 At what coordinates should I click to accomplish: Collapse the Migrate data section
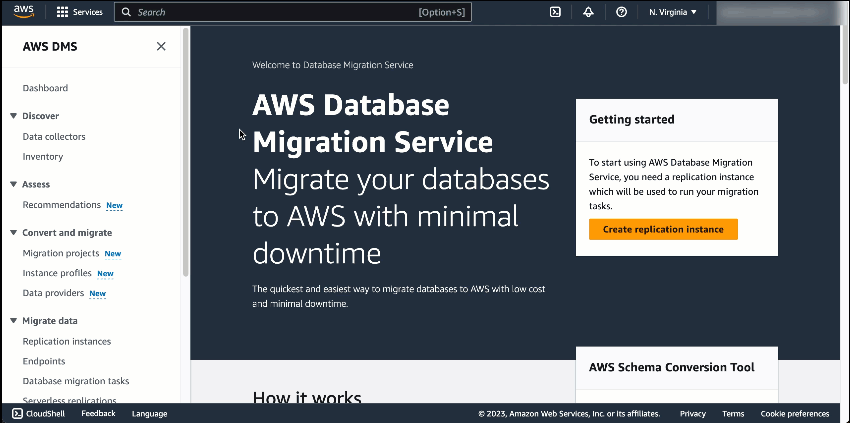click(x=14, y=321)
